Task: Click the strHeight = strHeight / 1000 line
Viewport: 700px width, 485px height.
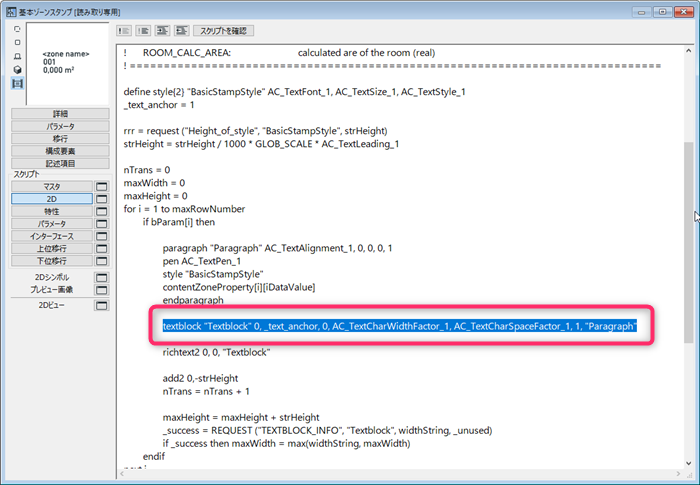Action: [262, 144]
